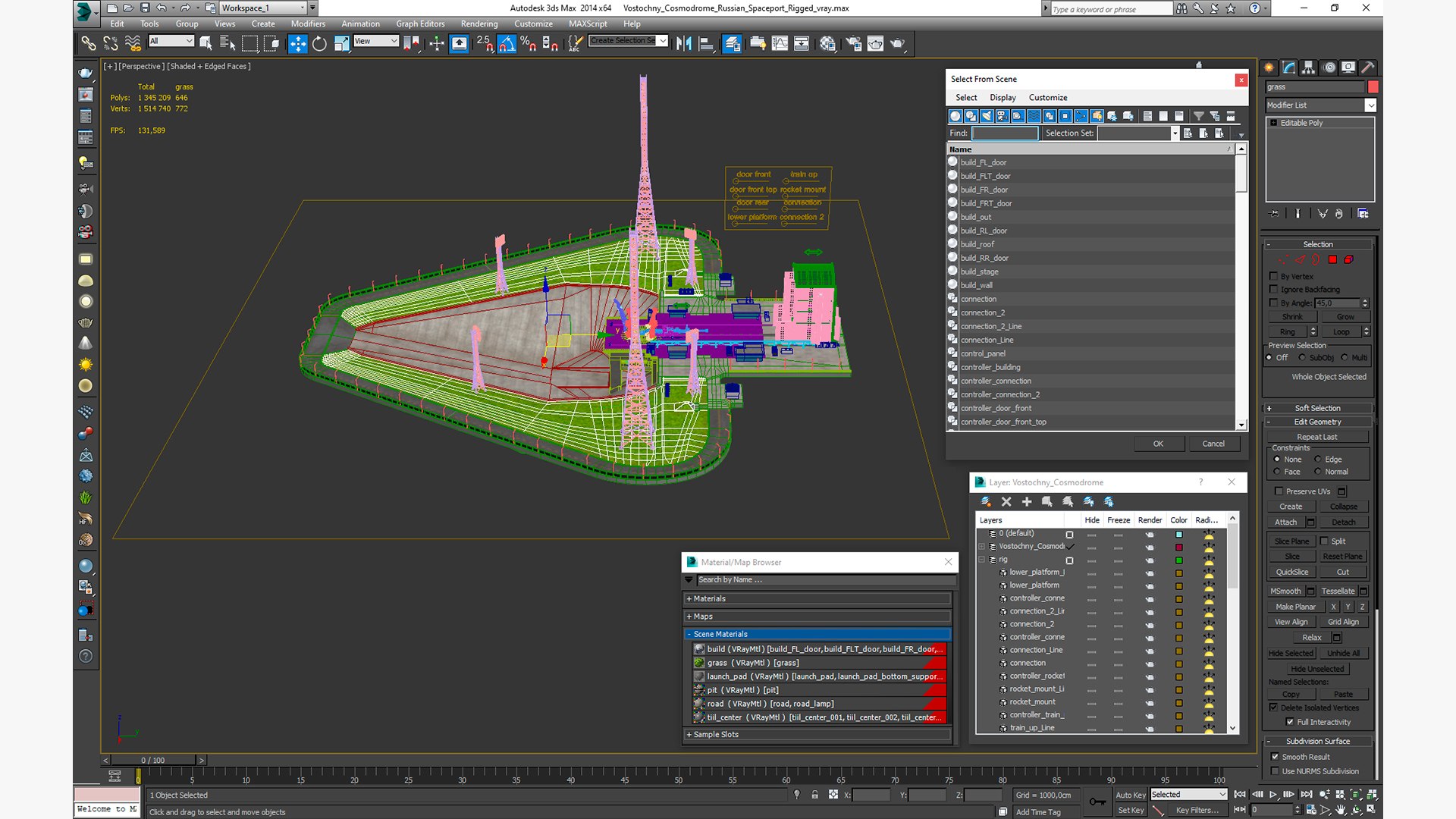Expand Vostochny_Cosmodrome layer tree node
This screenshot has width=1456, height=819.
click(982, 546)
